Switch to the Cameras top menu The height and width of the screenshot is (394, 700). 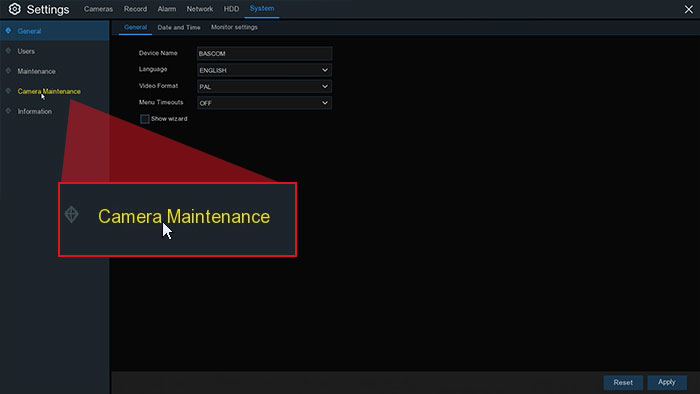click(x=98, y=9)
